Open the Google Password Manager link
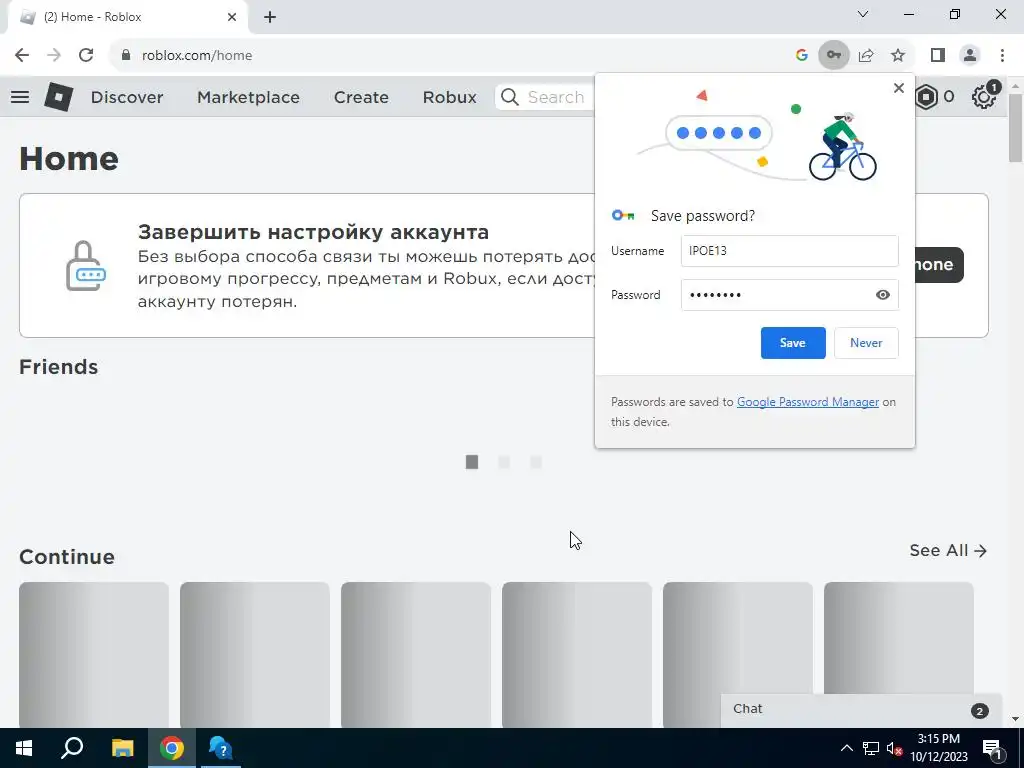 click(x=808, y=402)
